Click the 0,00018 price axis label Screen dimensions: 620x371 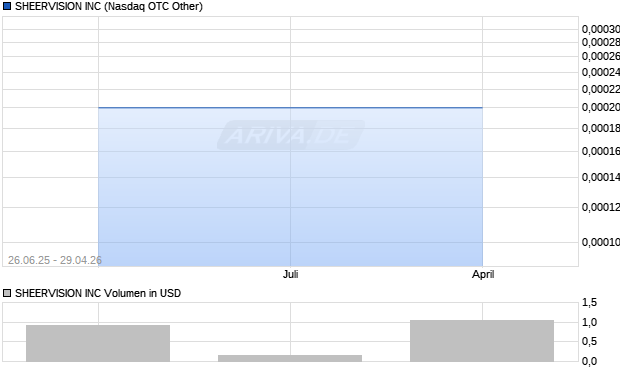601,128
